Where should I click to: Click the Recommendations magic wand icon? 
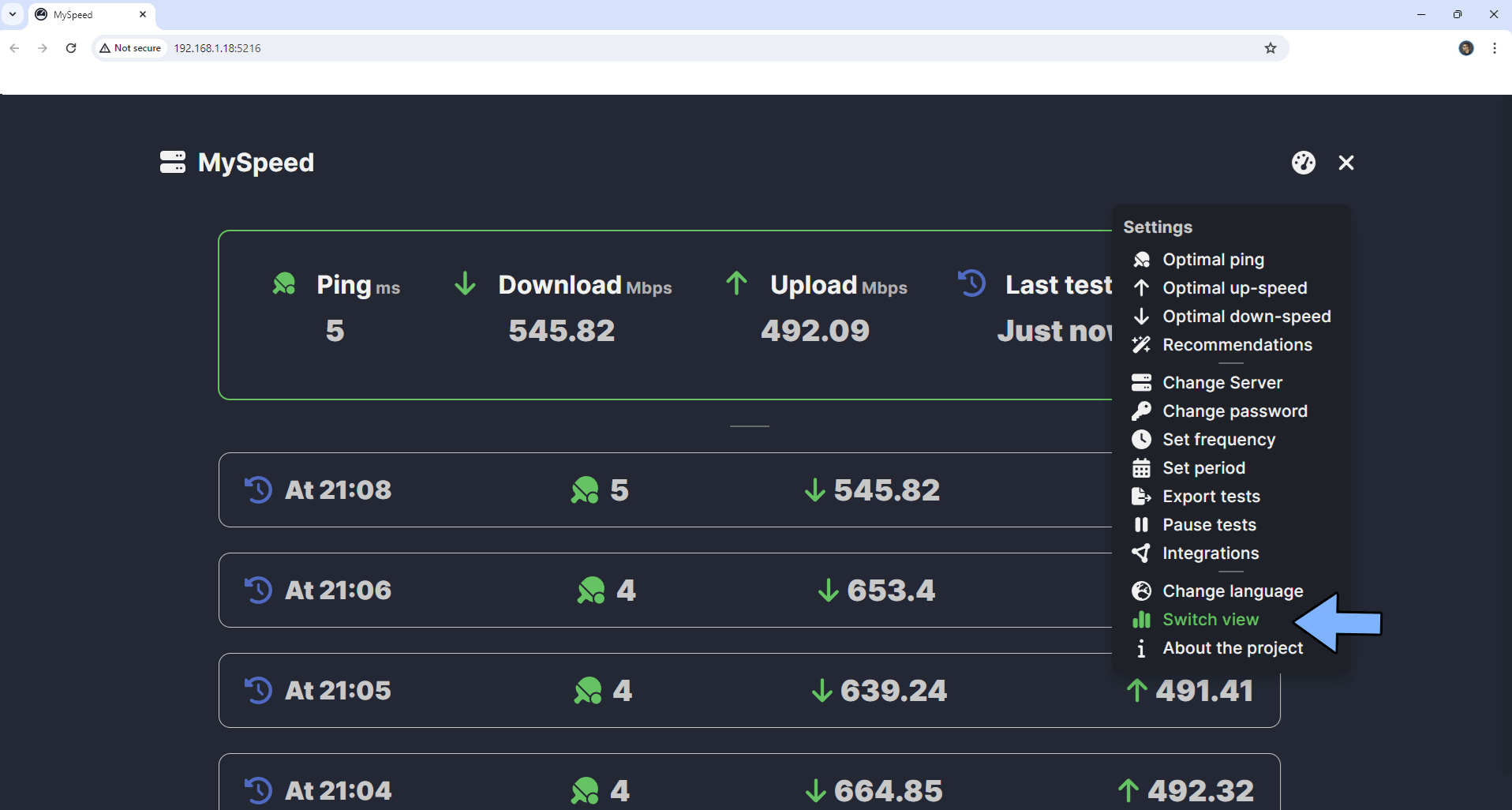pos(1141,345)
